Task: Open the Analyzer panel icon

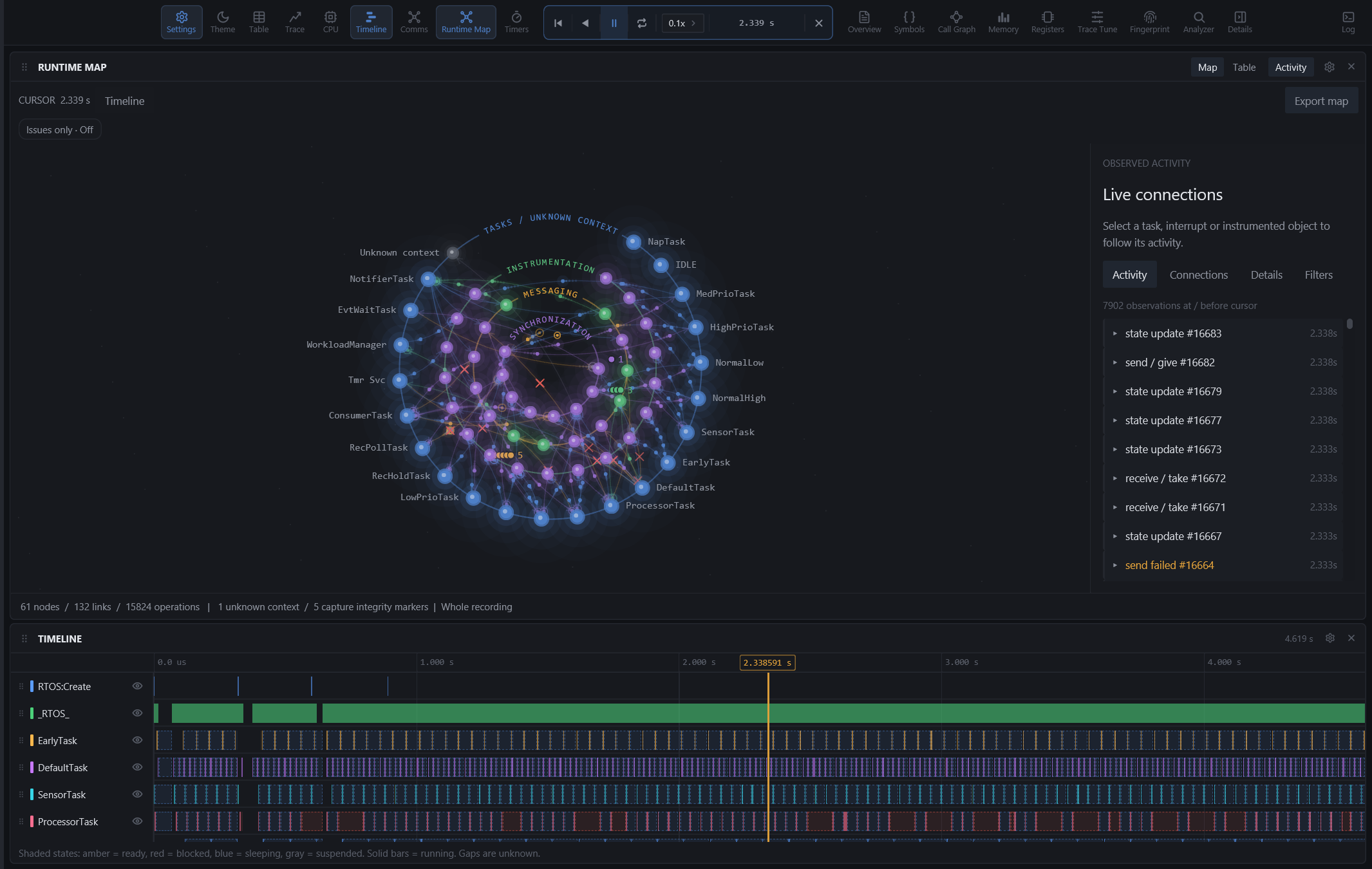Action: click(x=1198, y=23)
